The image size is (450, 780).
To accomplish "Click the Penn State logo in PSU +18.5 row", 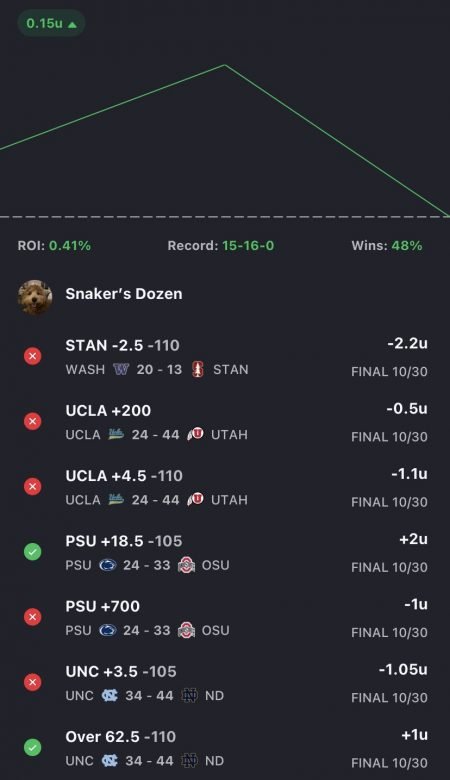I will (x=108, y=565).
